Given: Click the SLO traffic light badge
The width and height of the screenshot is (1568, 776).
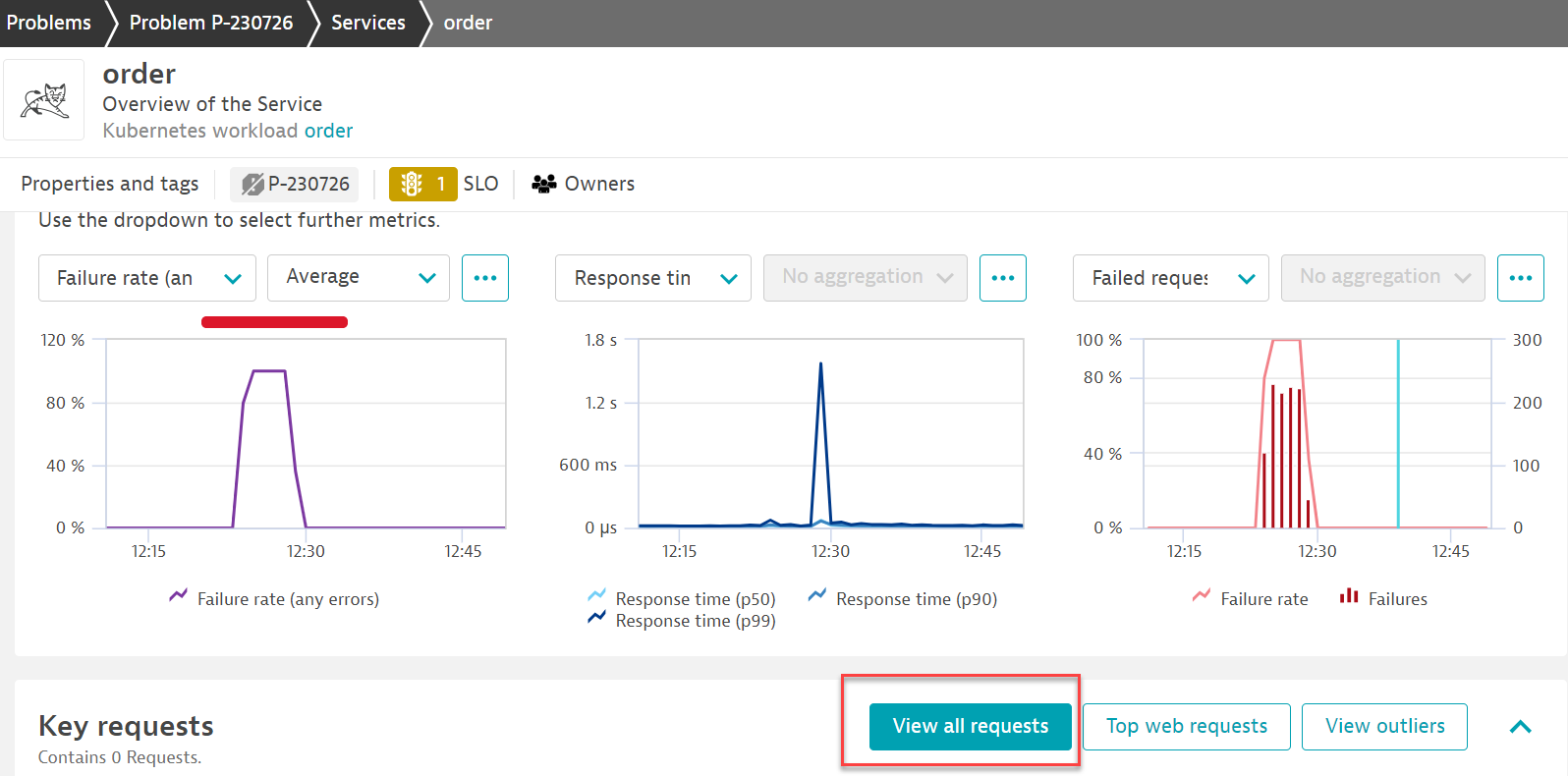Looking at the screenshot, I should (422, 184).
